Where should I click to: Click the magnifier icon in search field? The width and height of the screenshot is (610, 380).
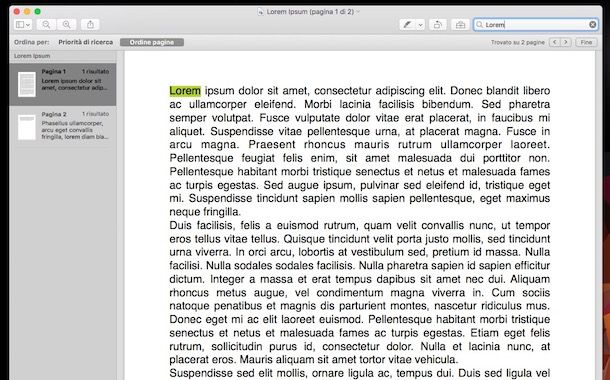pos(480,25)
